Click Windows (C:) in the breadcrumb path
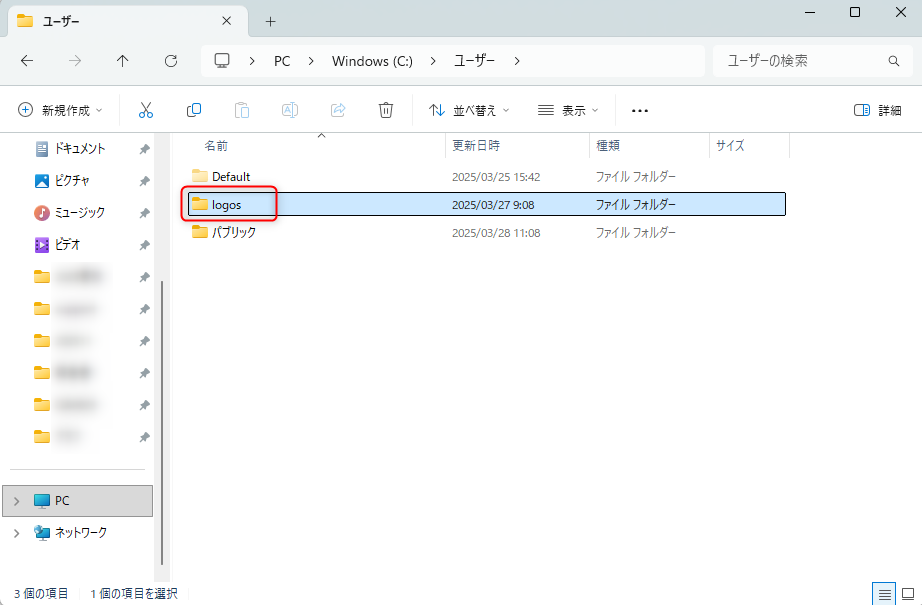The image size is (922, 605). tap(372, 61)
